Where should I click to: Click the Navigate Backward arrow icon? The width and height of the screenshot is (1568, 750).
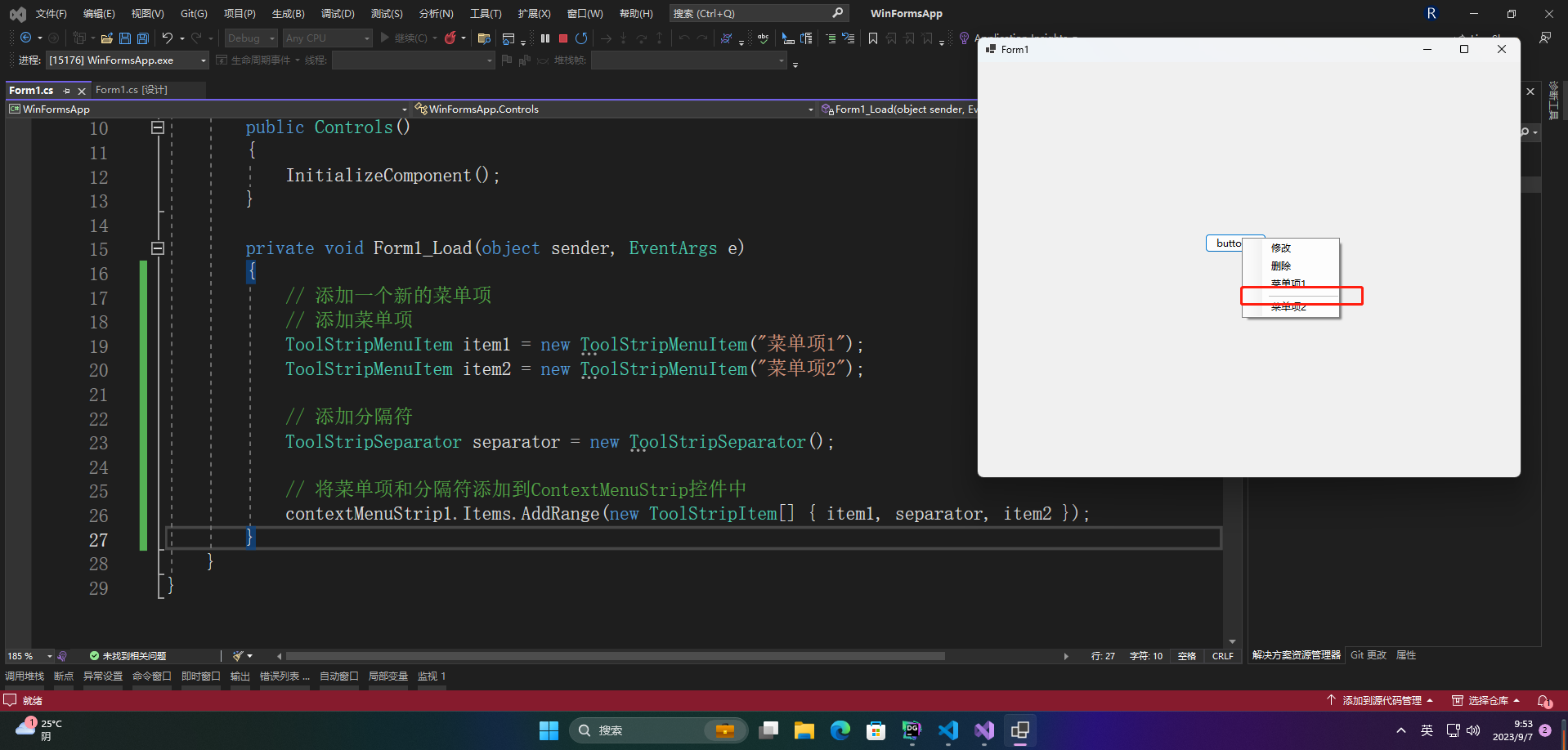(x=26, y=38)
